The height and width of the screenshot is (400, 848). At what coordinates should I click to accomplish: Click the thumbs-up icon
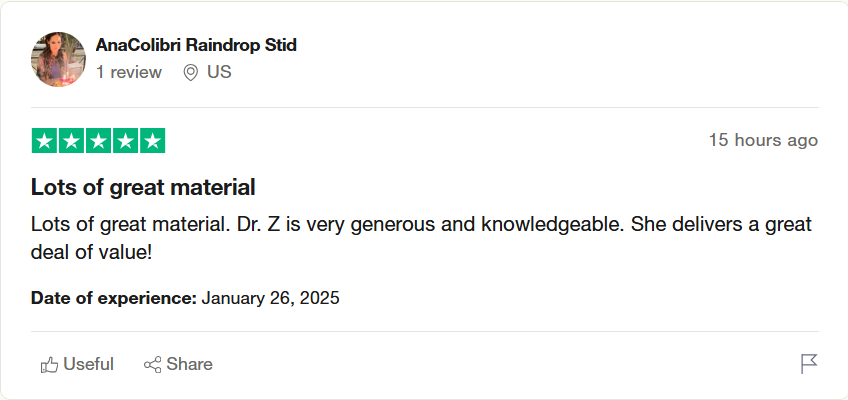click(49, 365)
